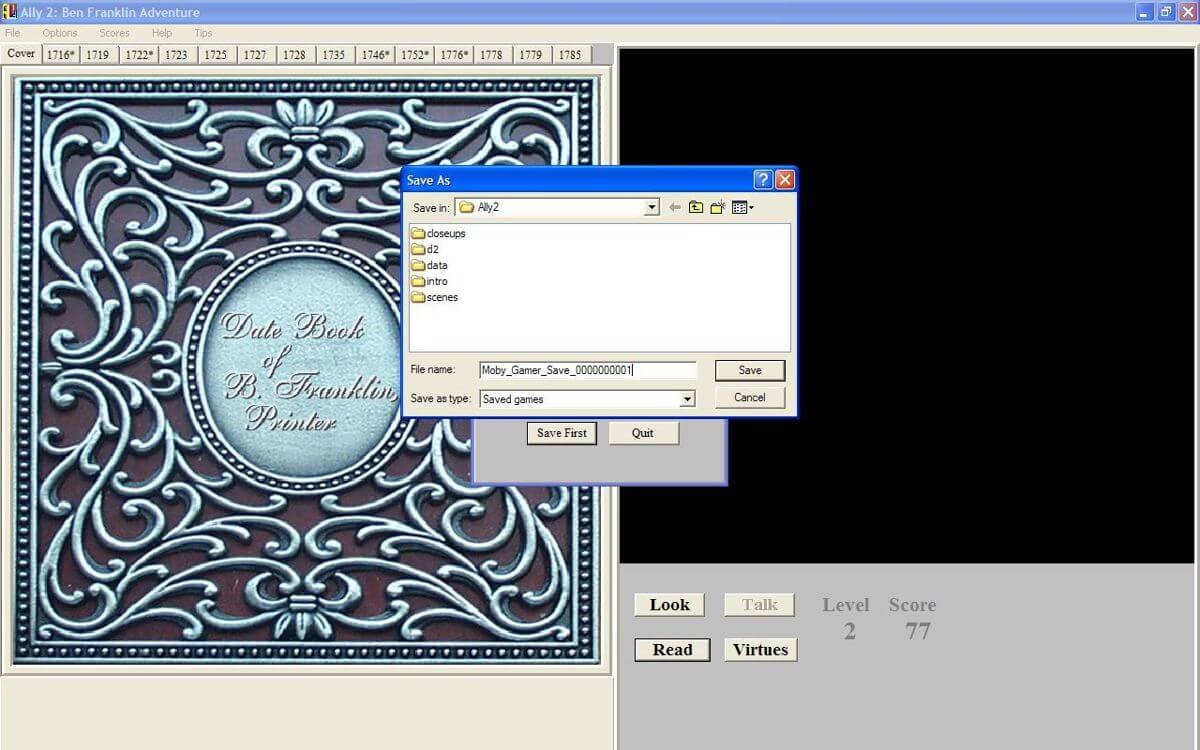Switch to the 1719 tab

tap(97, 55)
